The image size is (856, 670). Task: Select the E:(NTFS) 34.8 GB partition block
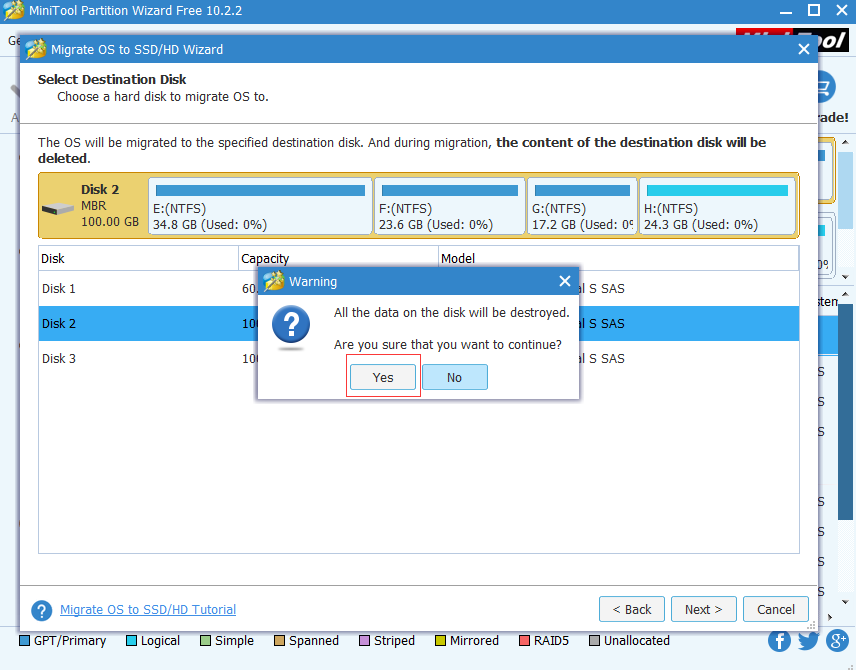pyautogui.click(x=260, y=206)
